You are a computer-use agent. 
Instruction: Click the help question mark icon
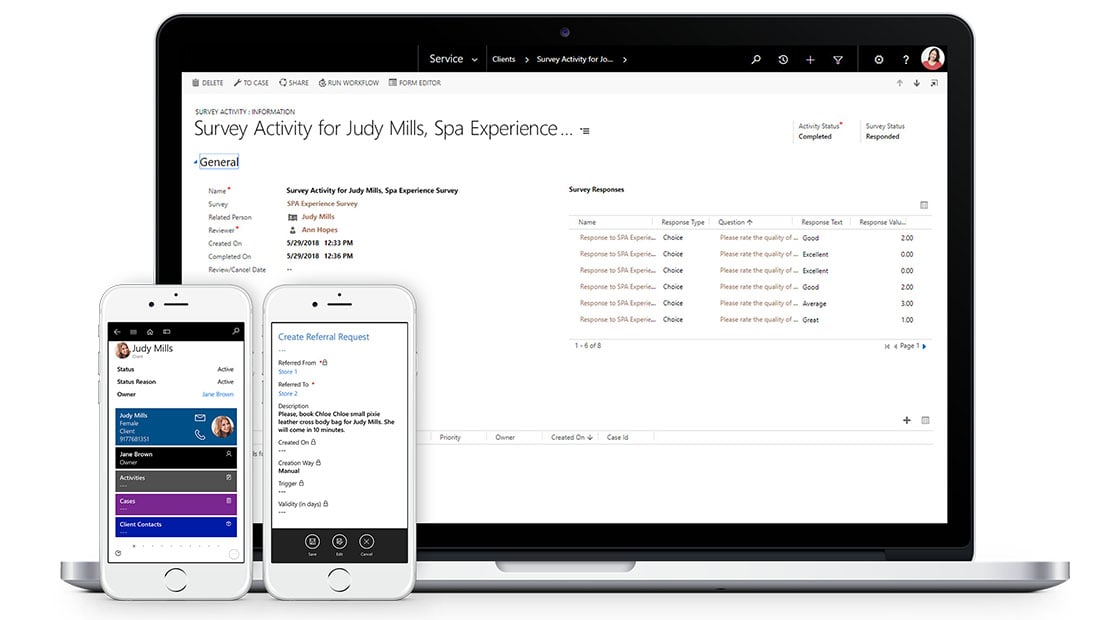pyautogui.click(x=906, y=60)
